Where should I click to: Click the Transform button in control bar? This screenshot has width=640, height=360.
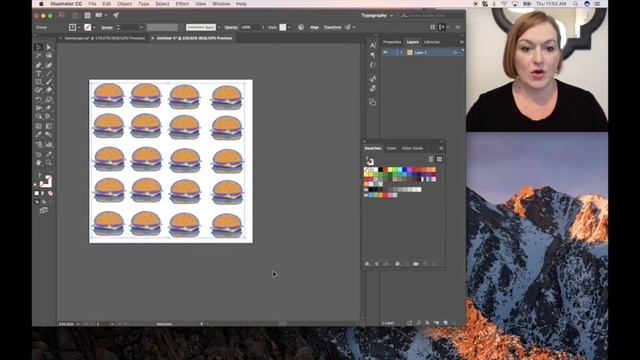(x=332, y=27)
